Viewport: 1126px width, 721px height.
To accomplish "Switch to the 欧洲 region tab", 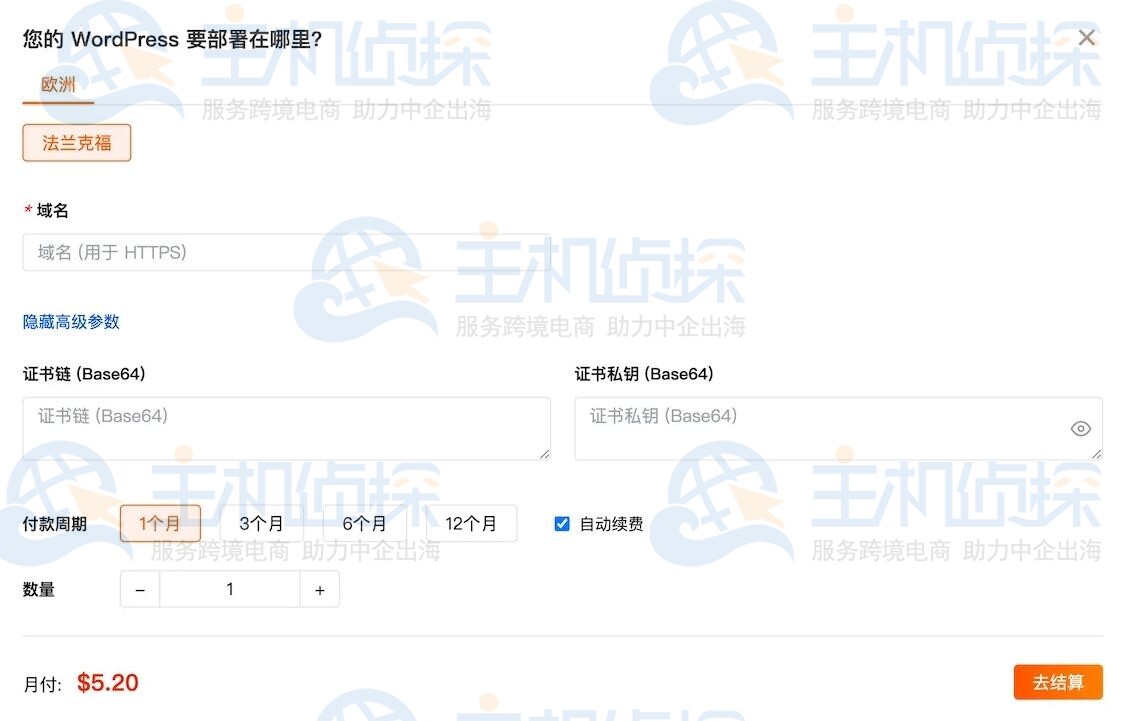I will [x=57, y=86].
